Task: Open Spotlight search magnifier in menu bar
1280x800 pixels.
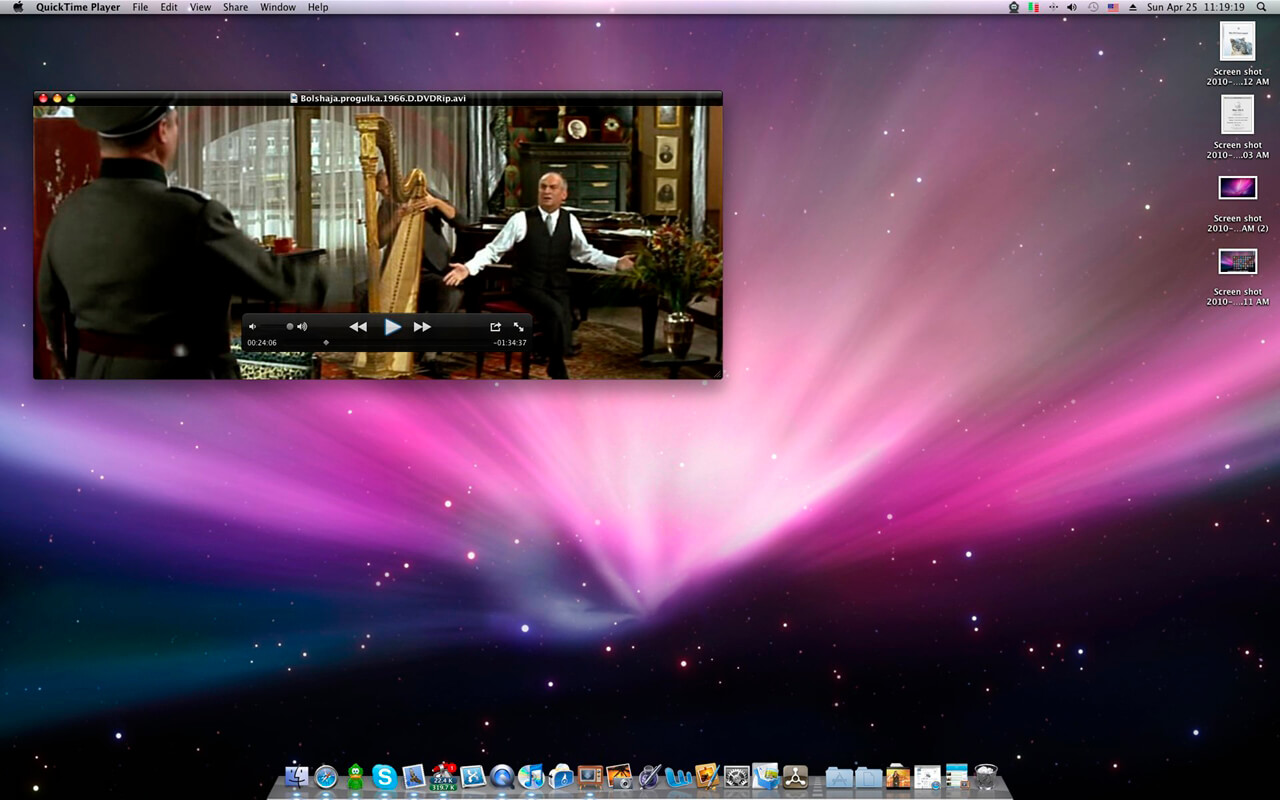Action: click(x=1262, y=7)
